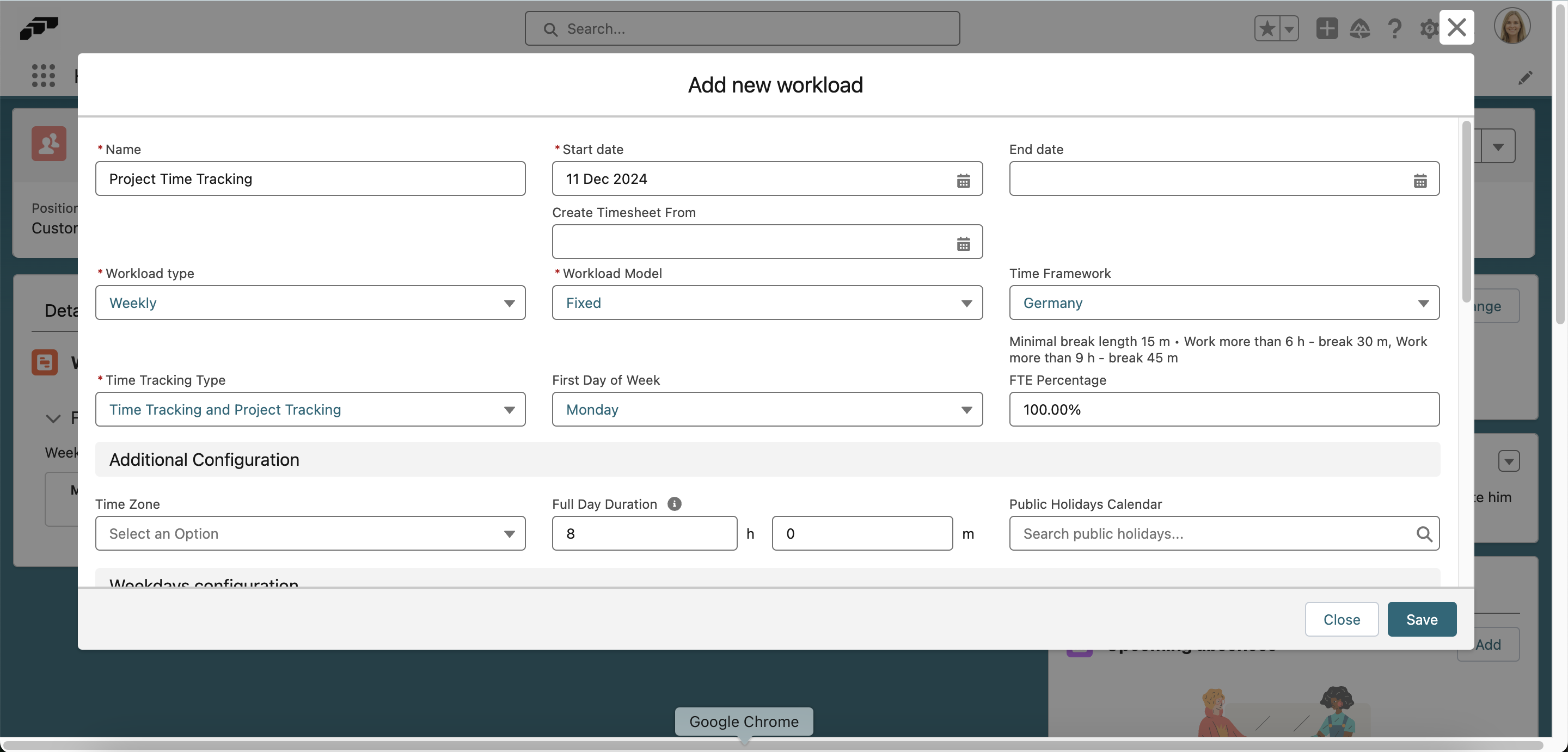Click the question mark help icon
Viewport: 1568px width, 752px height.
click(1395, 28)
